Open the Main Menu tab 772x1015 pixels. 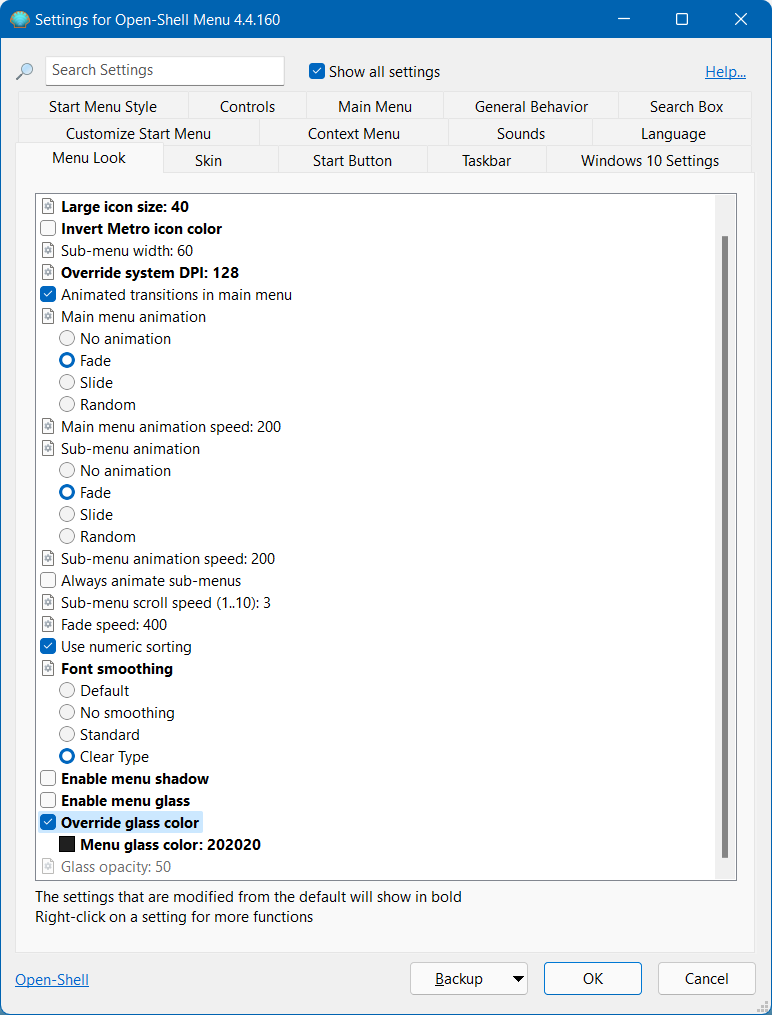tap(375, 107)
